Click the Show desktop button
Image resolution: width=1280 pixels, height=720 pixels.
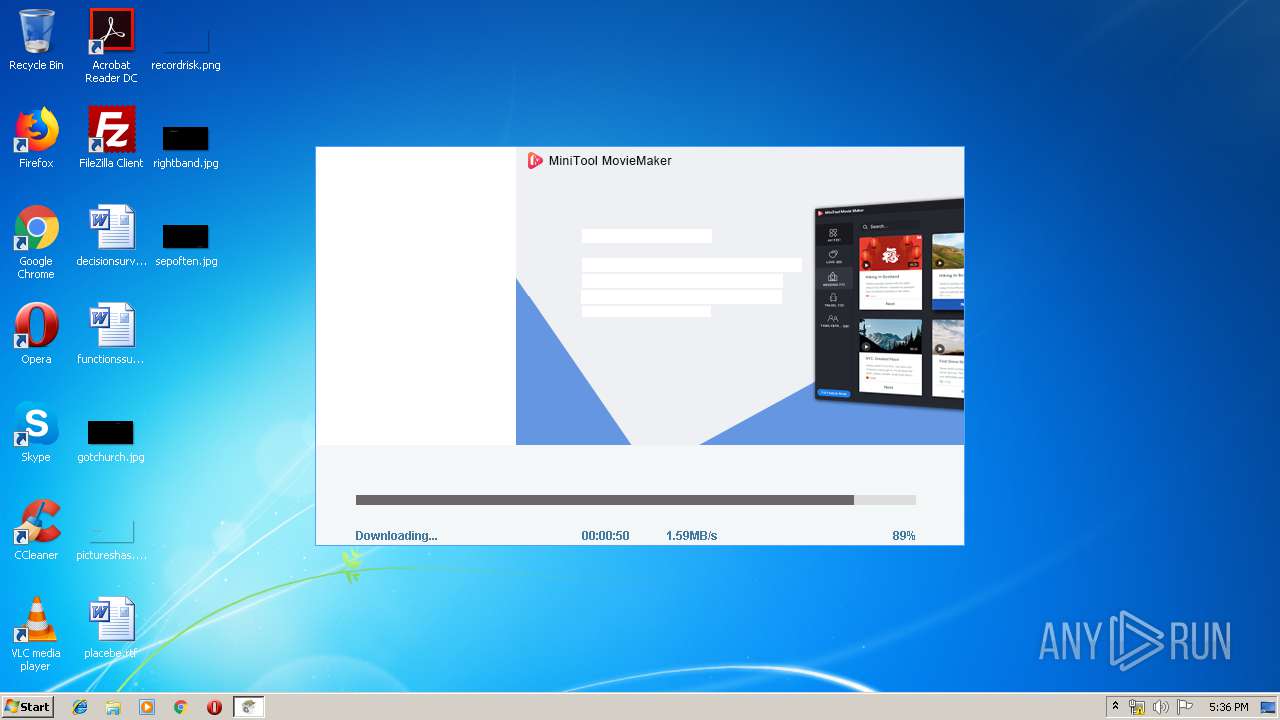tap(1269, 707)
